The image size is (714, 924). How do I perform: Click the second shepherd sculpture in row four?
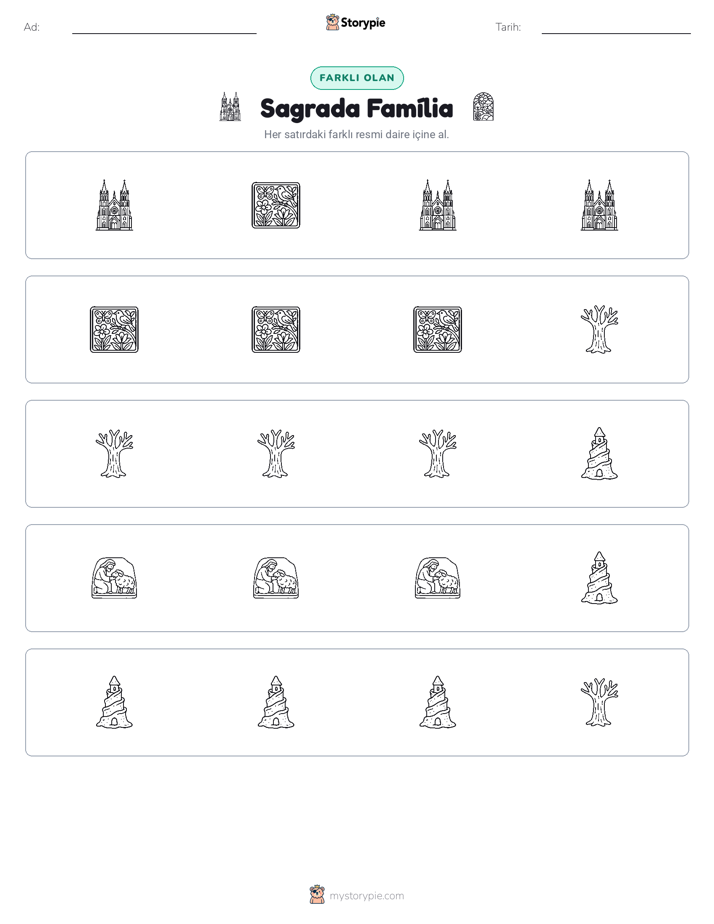tap(276, 578)
